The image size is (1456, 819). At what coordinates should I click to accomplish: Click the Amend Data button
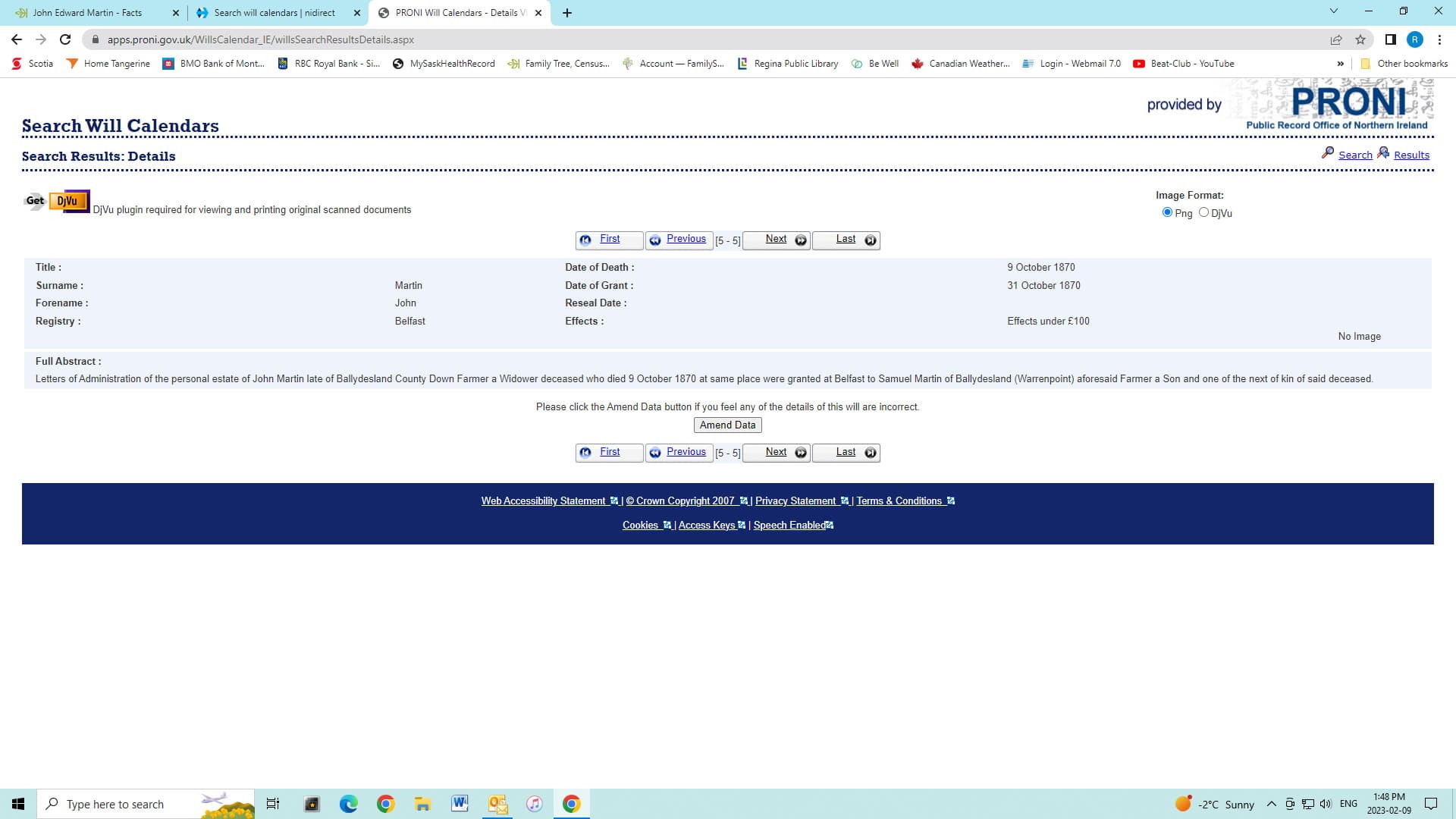pyautogui.click(x=728, y=425)
